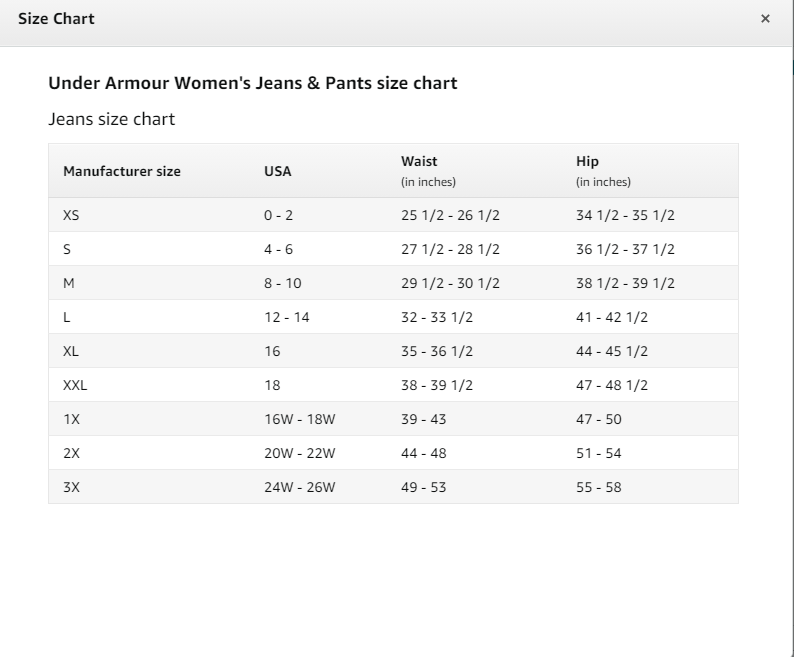794x657 pixels.
Task: Click the XL row hip 44 - 45 1/2
Action: pyautogui.click(x=612, y=351)
